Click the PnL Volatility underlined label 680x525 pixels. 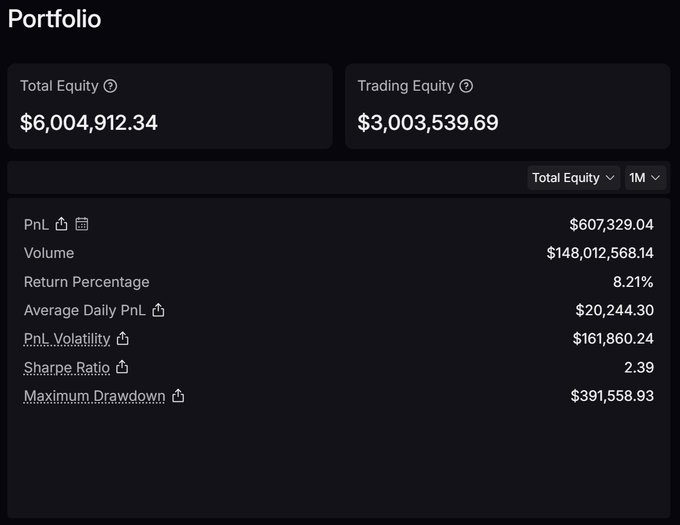(67, 339)
